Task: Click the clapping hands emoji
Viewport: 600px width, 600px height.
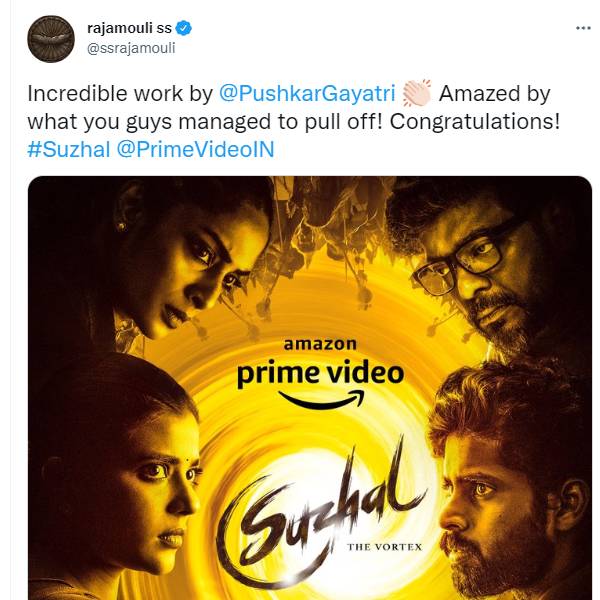Action: coord(417,93)
